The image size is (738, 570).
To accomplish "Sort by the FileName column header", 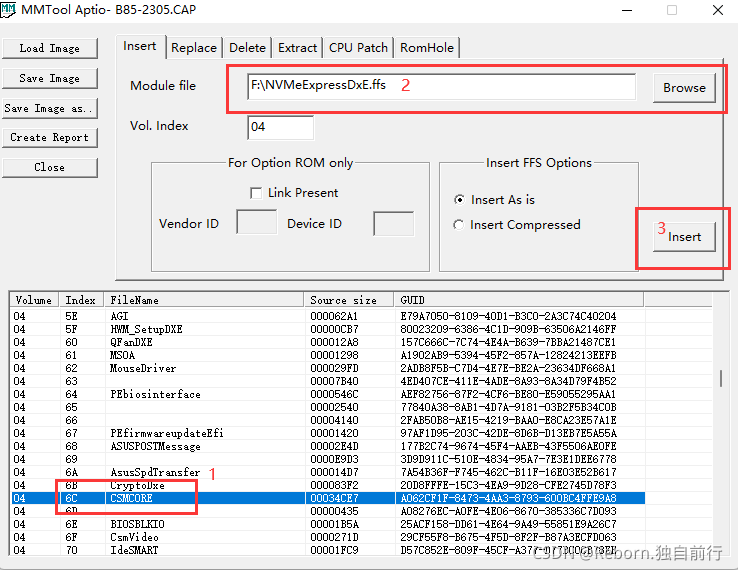I will click(204, 300).
